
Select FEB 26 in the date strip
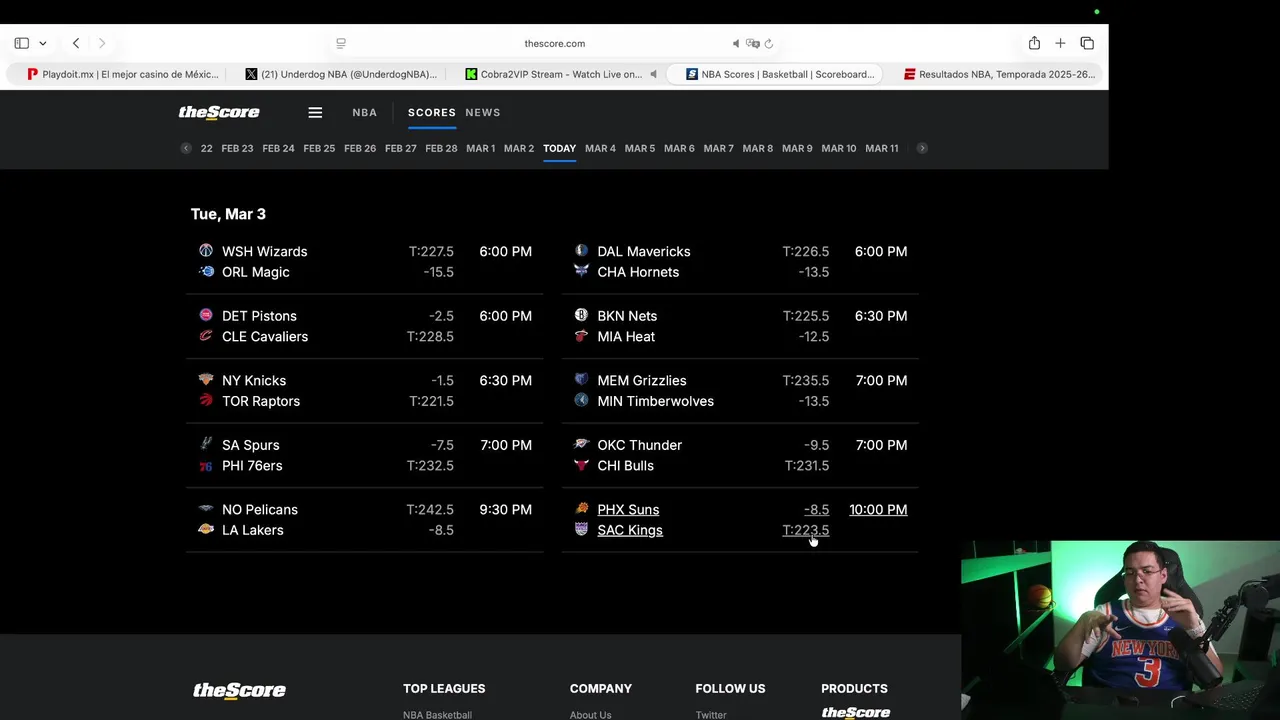tap(360, 148)
